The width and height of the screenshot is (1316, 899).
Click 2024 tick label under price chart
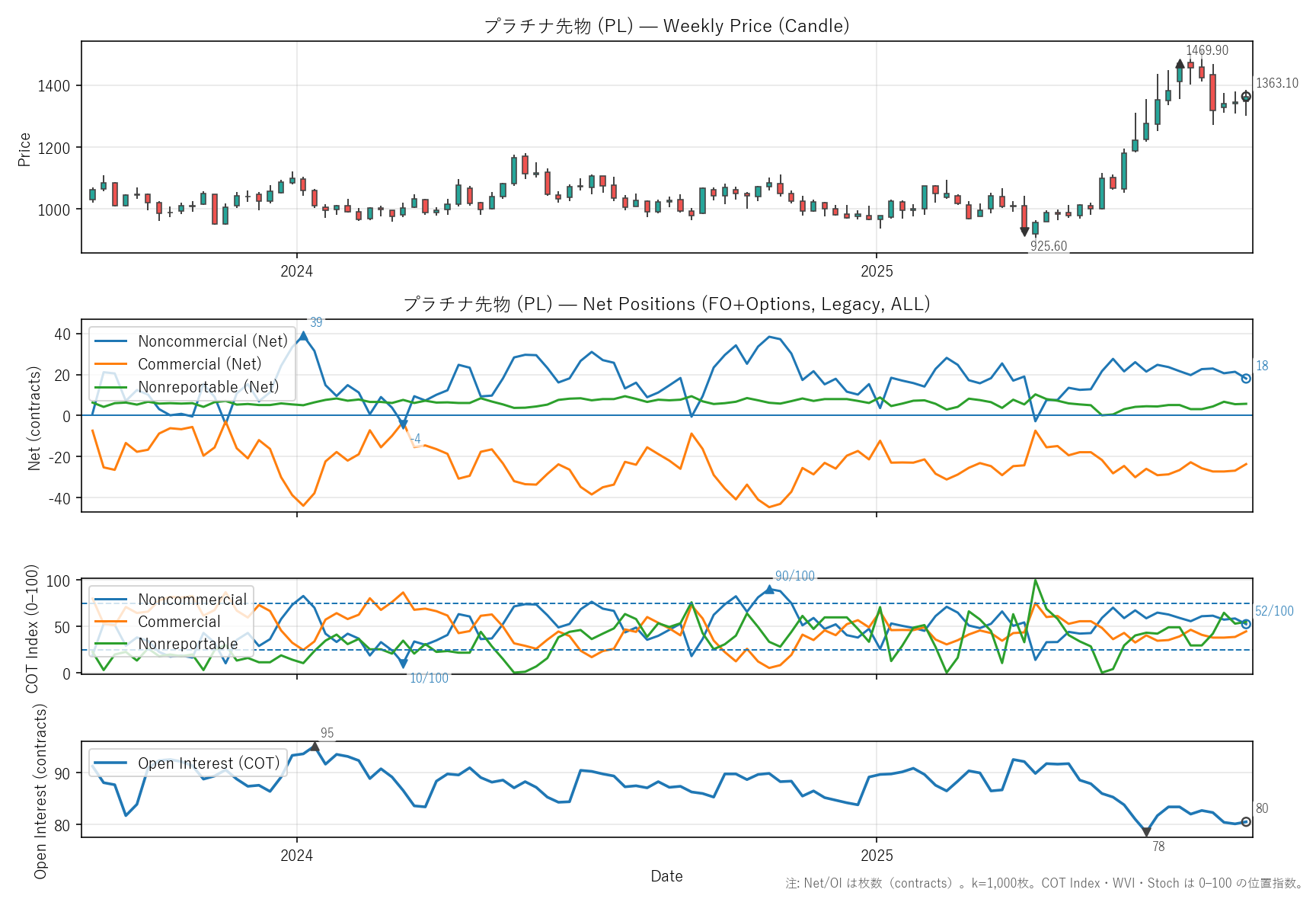click(x=296, y=271)
